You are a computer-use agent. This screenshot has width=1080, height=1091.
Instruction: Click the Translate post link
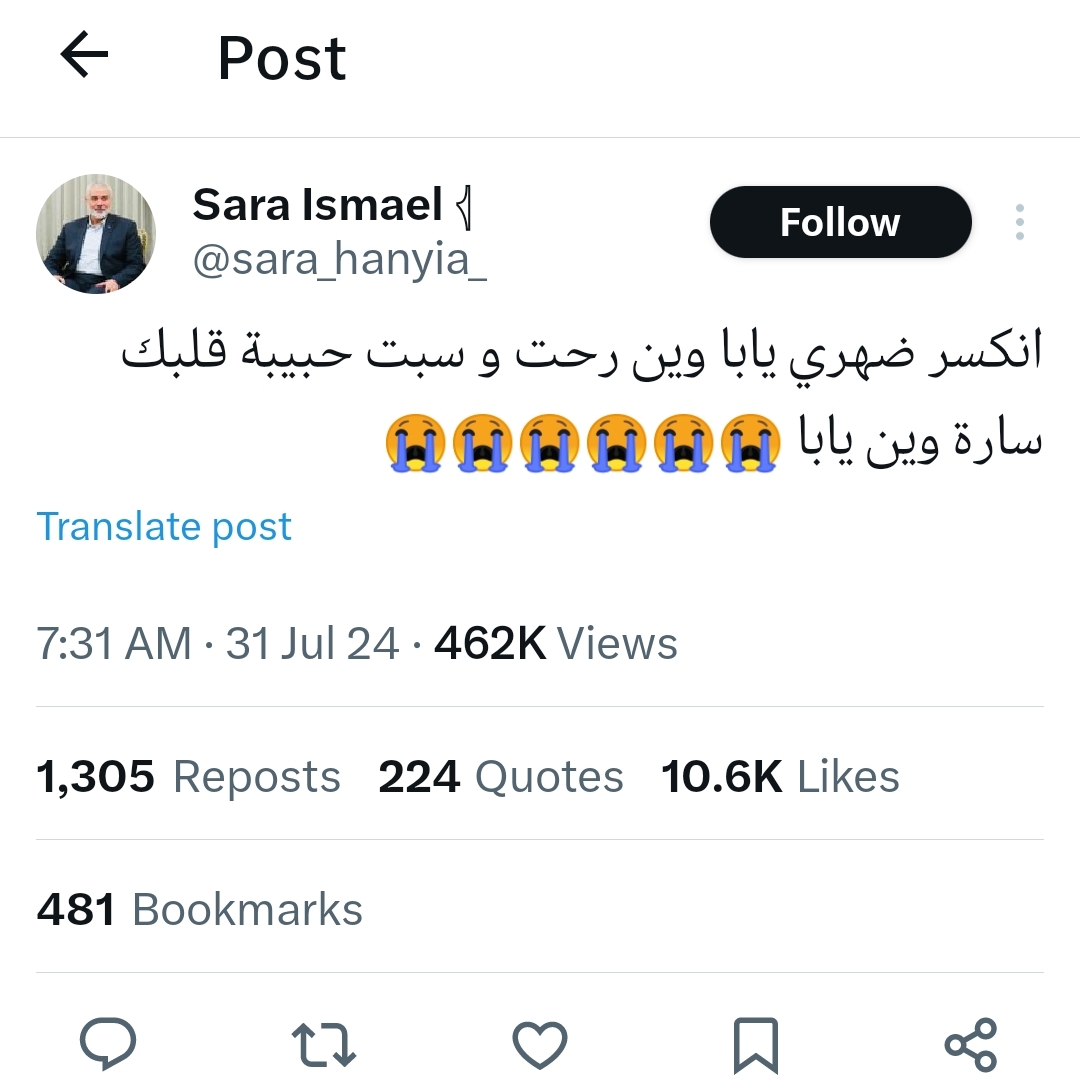tap(164, 526)
